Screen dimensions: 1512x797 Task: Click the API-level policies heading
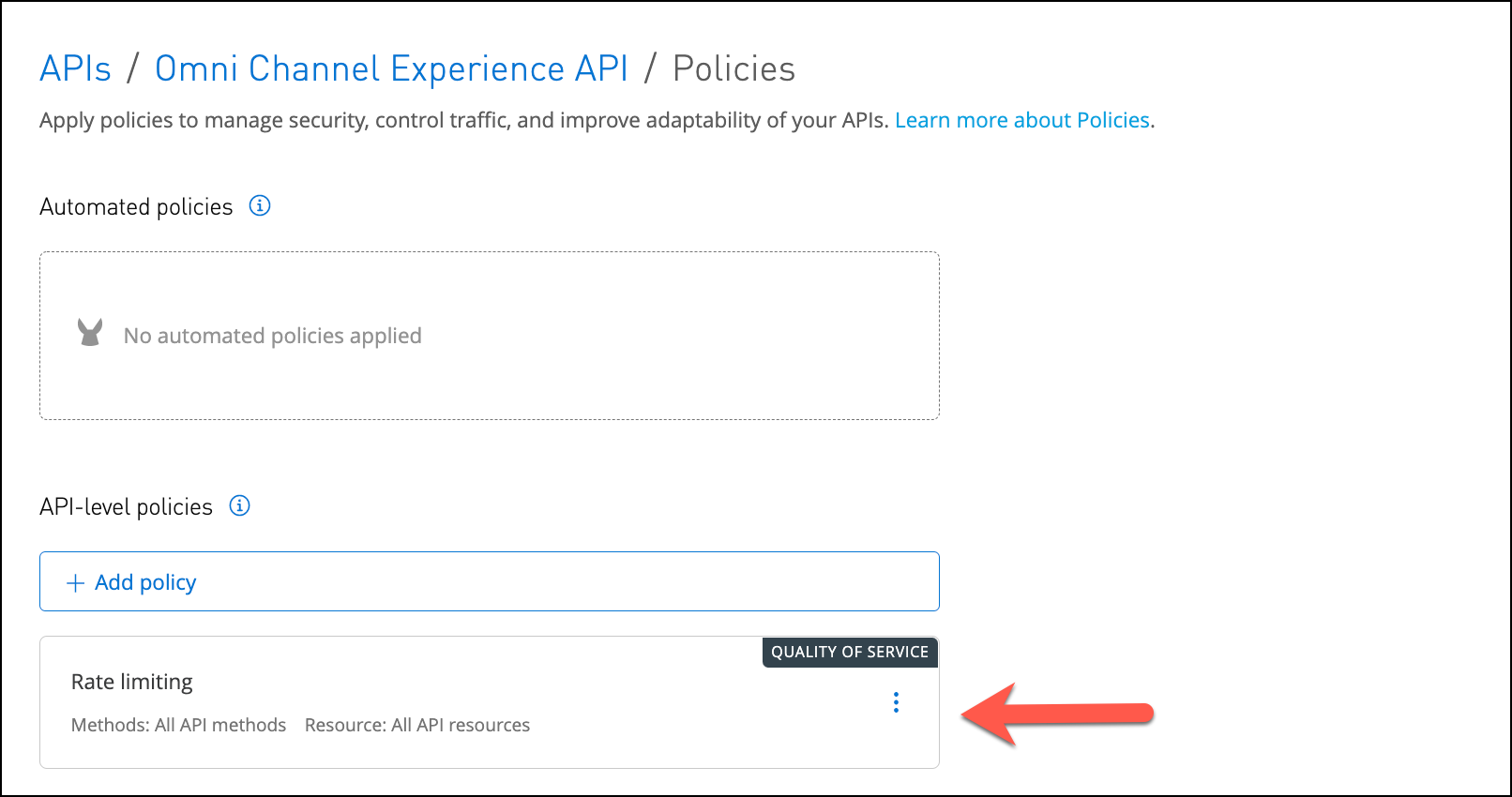tap(126, 506)
